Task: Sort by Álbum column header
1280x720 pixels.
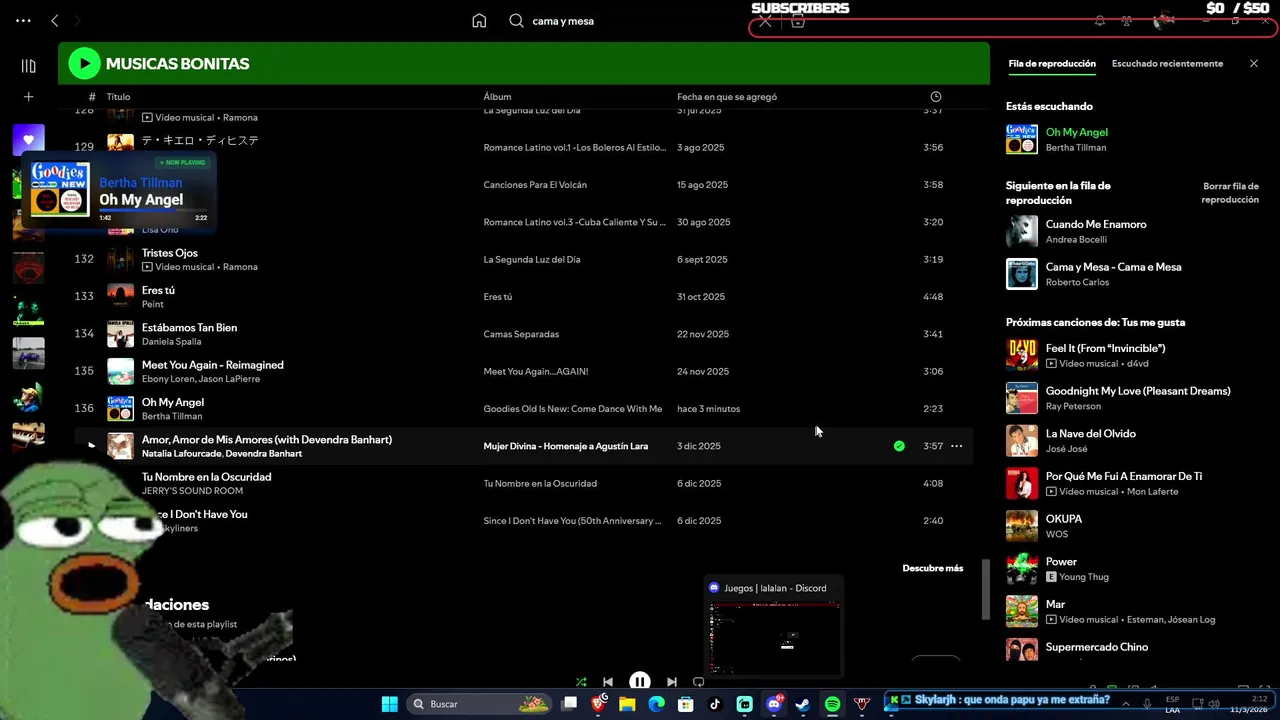Action: (497, 97)
